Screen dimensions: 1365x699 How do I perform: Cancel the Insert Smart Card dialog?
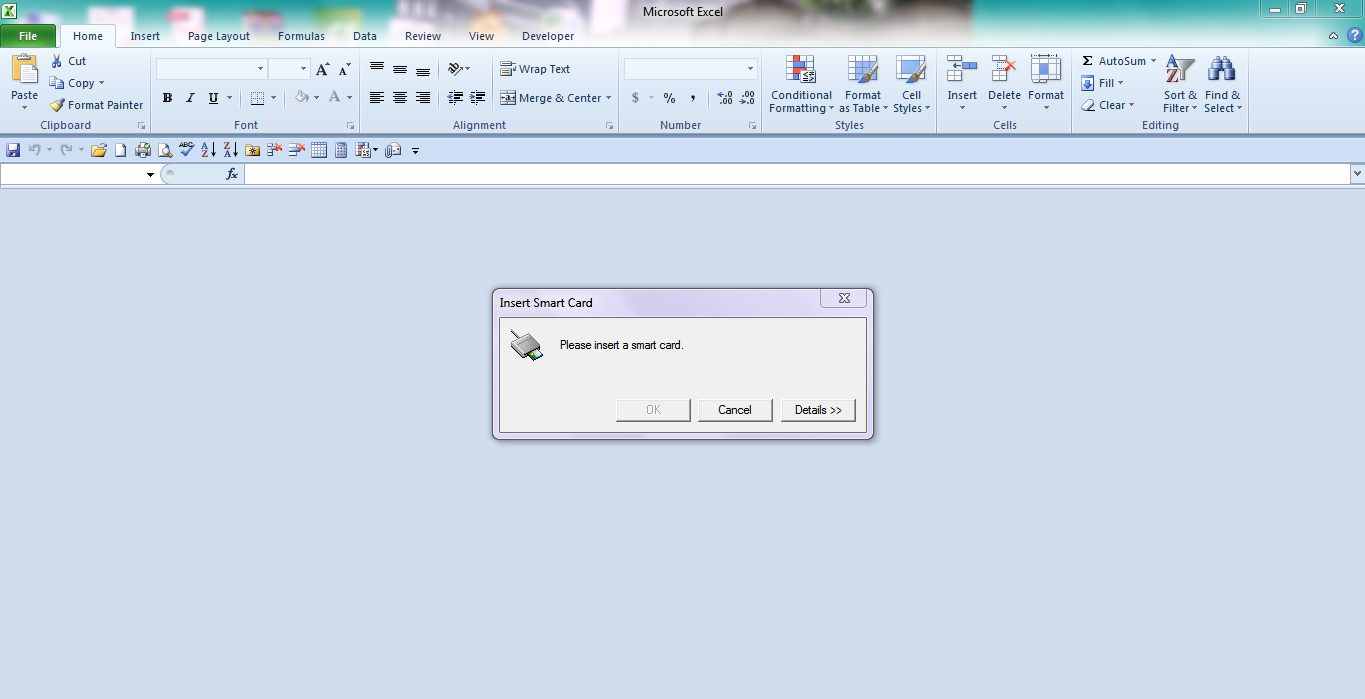pos(735,409)
